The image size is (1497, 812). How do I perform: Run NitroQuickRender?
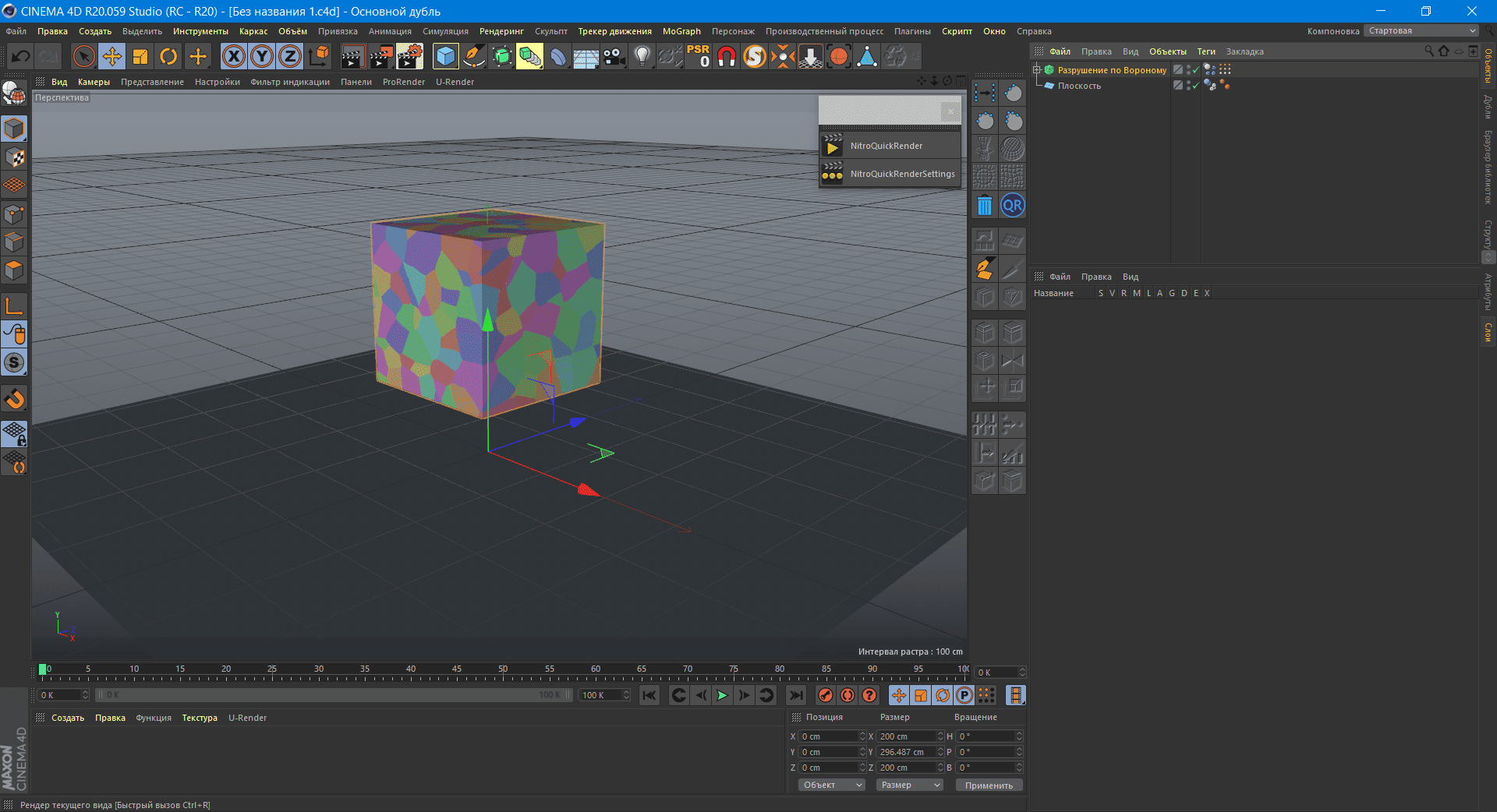[x=890, y=146]
